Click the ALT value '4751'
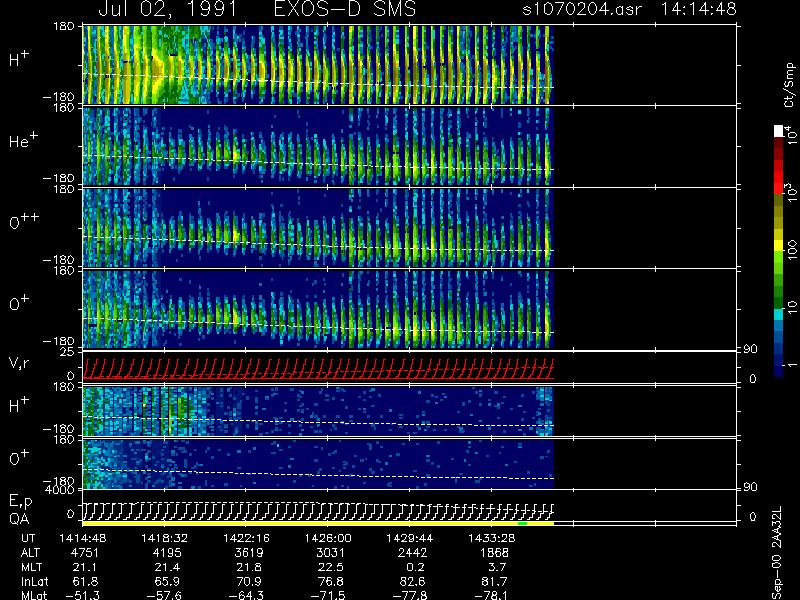This screenshot has height=600, width=800. click(85, 553)
